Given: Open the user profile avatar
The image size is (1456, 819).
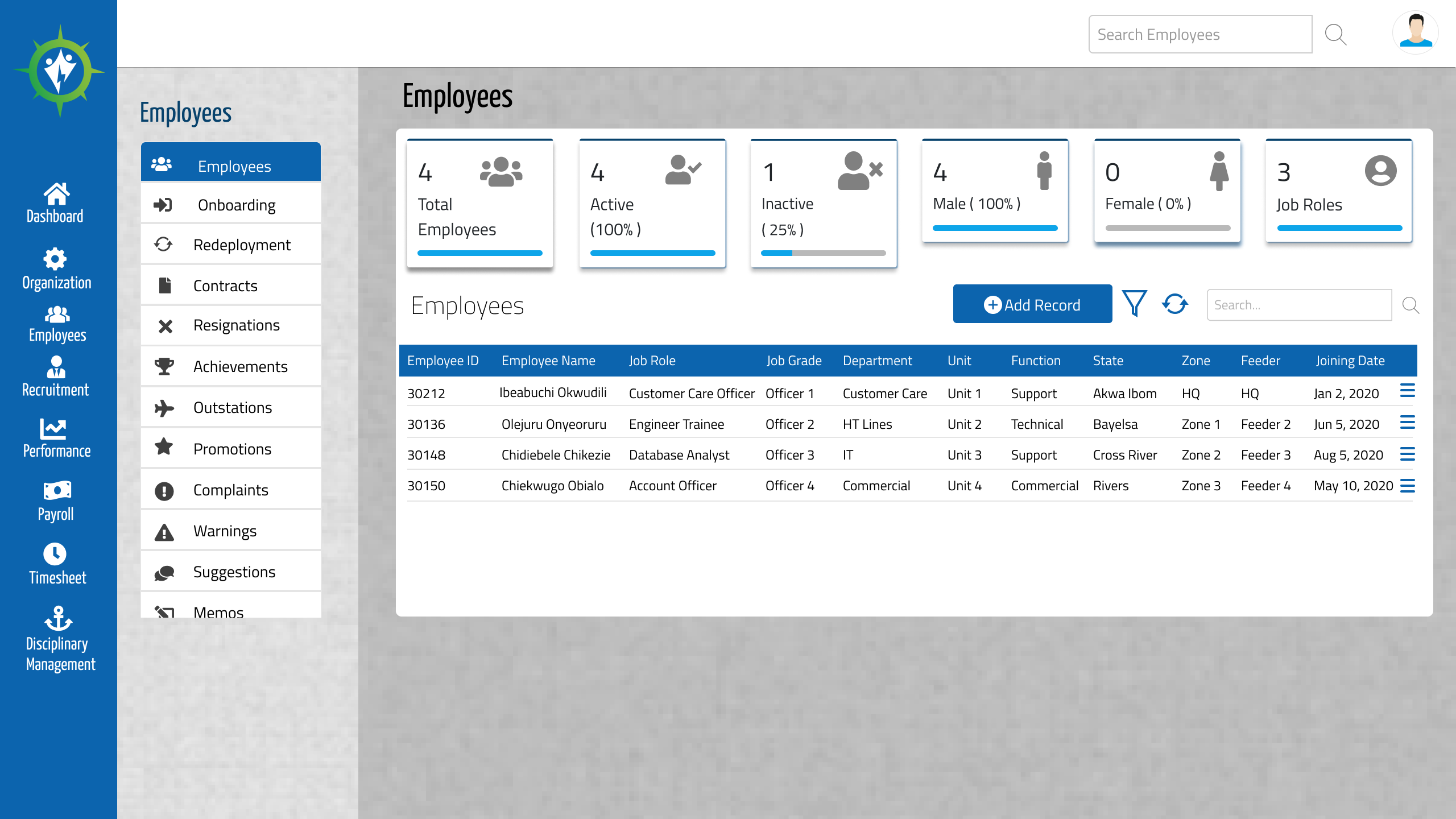Looking at the screenshot, I should [x=1415, y=33].
